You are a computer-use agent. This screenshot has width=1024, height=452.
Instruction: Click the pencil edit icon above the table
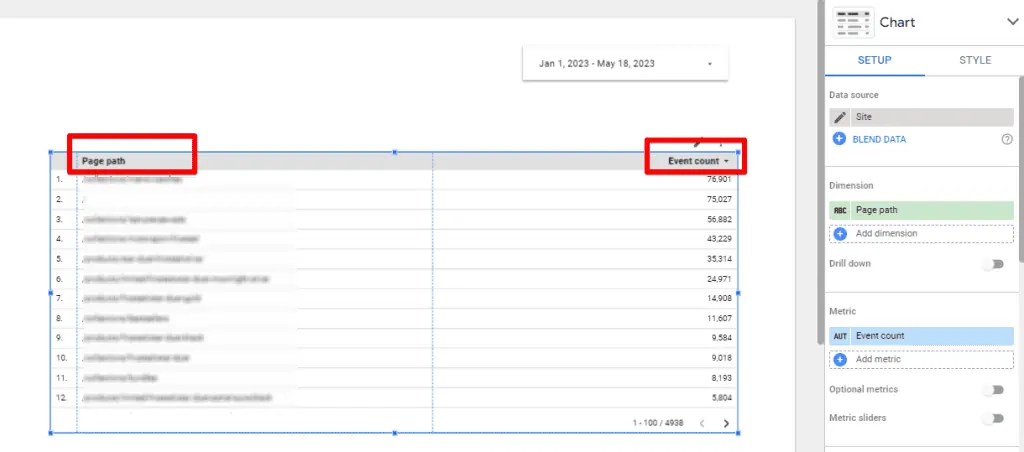[698, 142]
